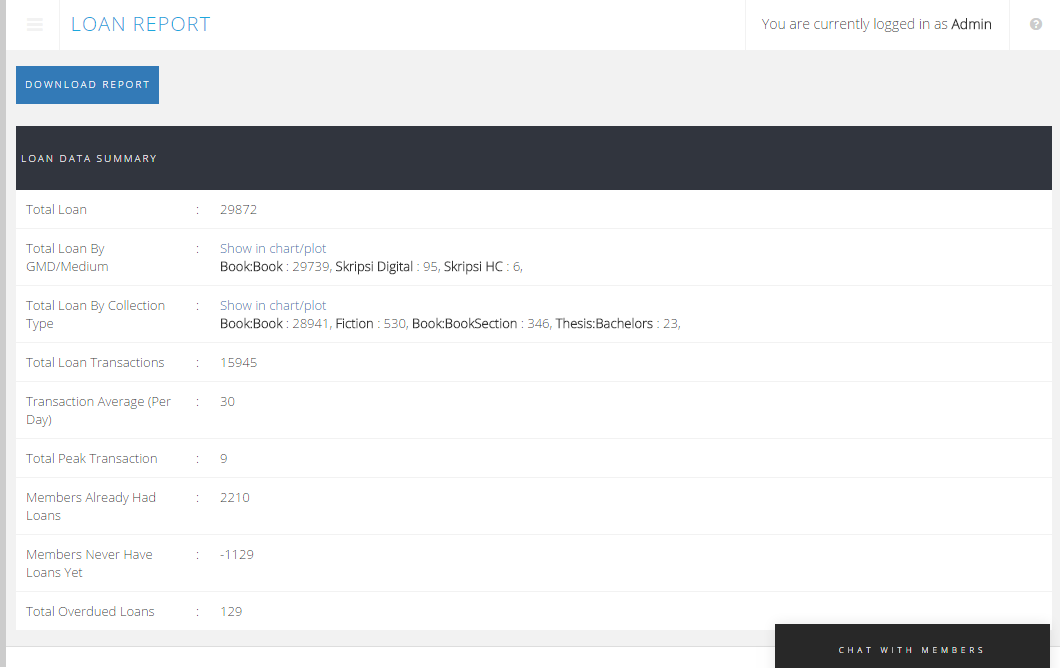Select the Loan Data Summary header
This screenshot has width=1060, height=668.
tap(89, 158)
